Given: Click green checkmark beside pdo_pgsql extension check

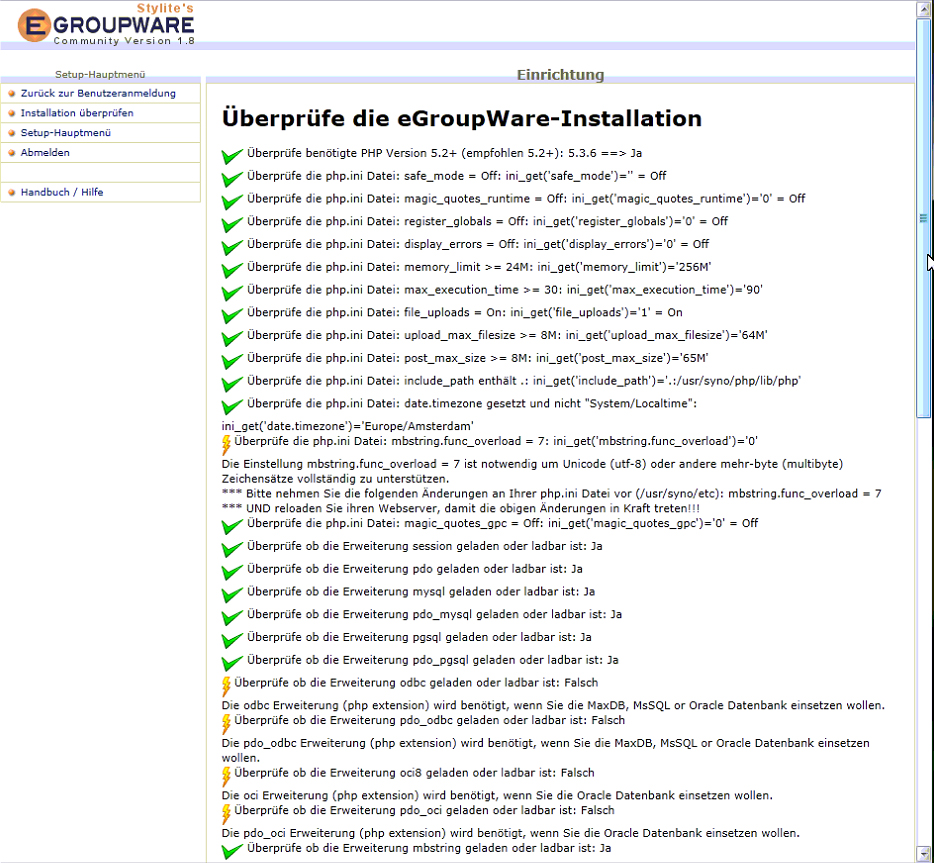Looking at the screenshot, I should click(232, 662).
